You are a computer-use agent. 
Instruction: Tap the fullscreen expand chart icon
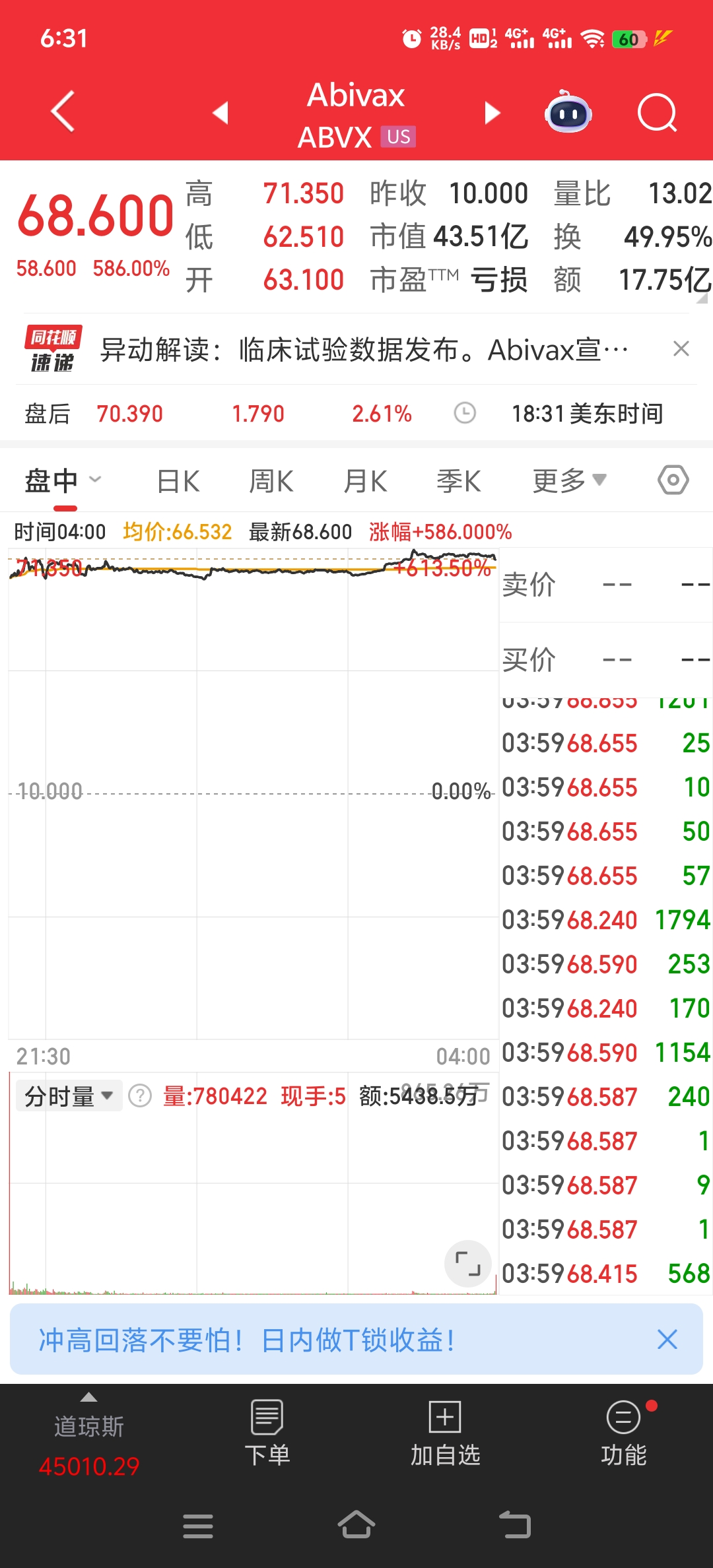coord(467,1263)
